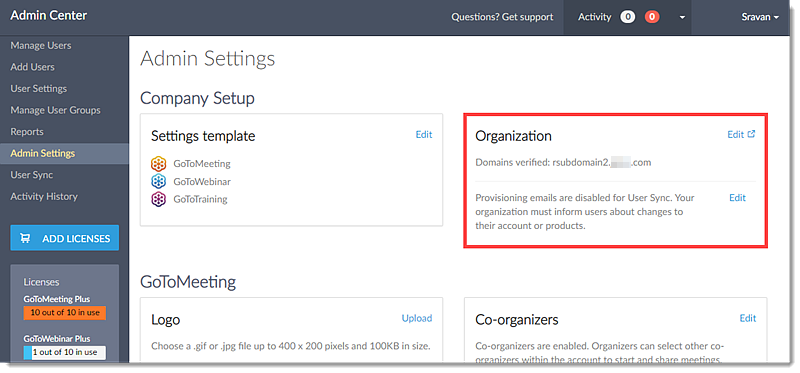Click the Settings template card title
Image resolution: width=800 pixels, height=373 pixels.
pos(203,136)
